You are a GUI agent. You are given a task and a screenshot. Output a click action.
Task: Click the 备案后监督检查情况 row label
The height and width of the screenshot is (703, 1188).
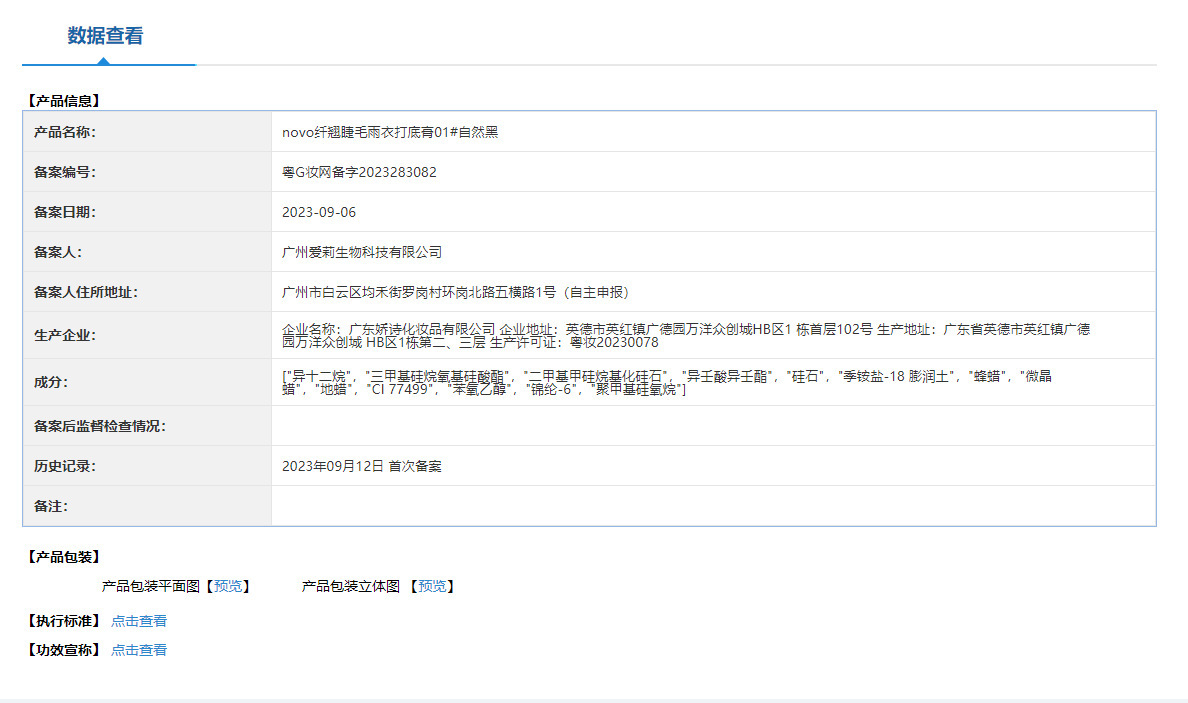pyautogui.click(x=100, y=426)
